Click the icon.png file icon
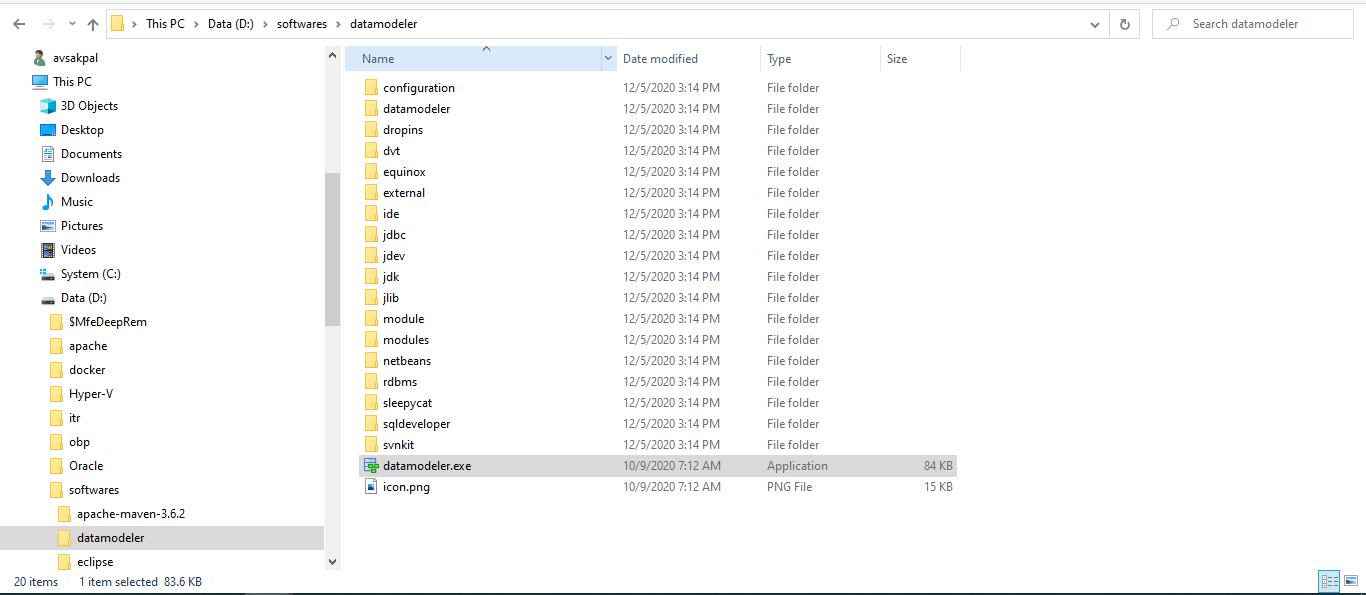 371,487
